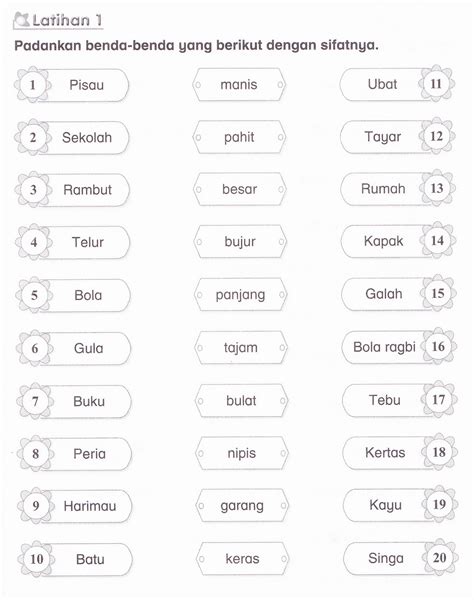This screenshot has width=474, height=600.
Task: Choose the word pahit
Action: tap(239, 137)
